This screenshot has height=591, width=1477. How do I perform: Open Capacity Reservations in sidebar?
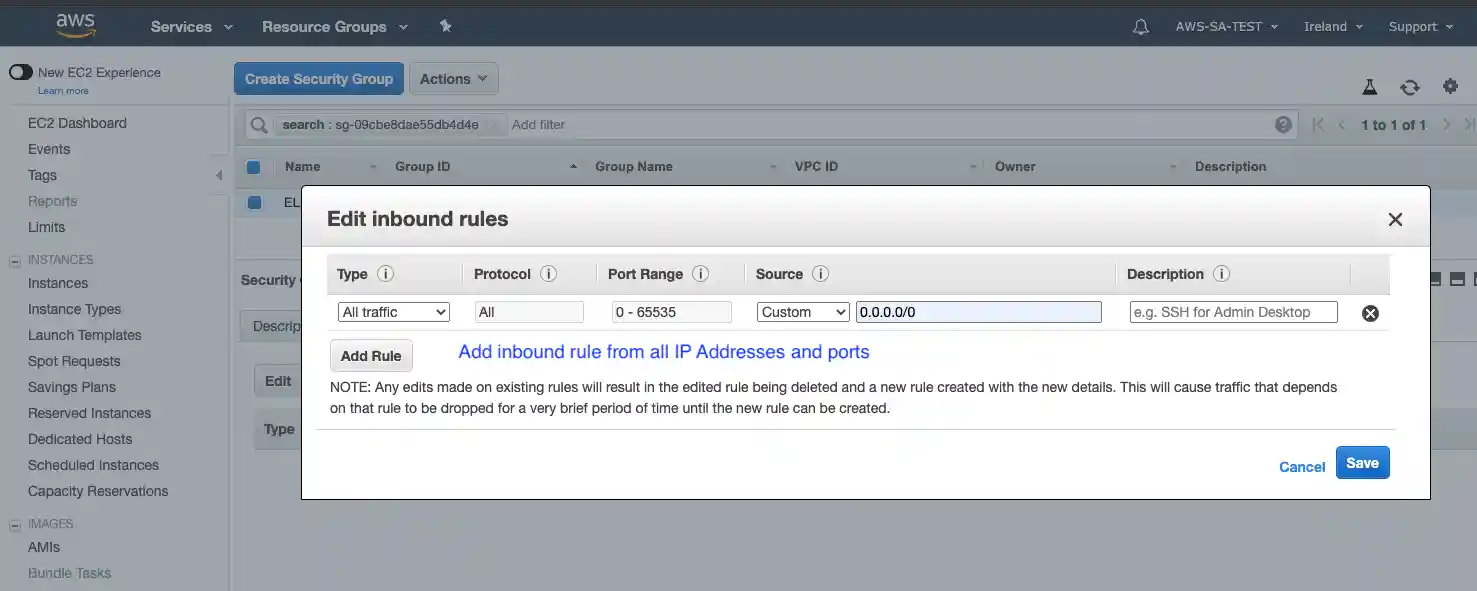pyautogui.click(x=98, y=491)
